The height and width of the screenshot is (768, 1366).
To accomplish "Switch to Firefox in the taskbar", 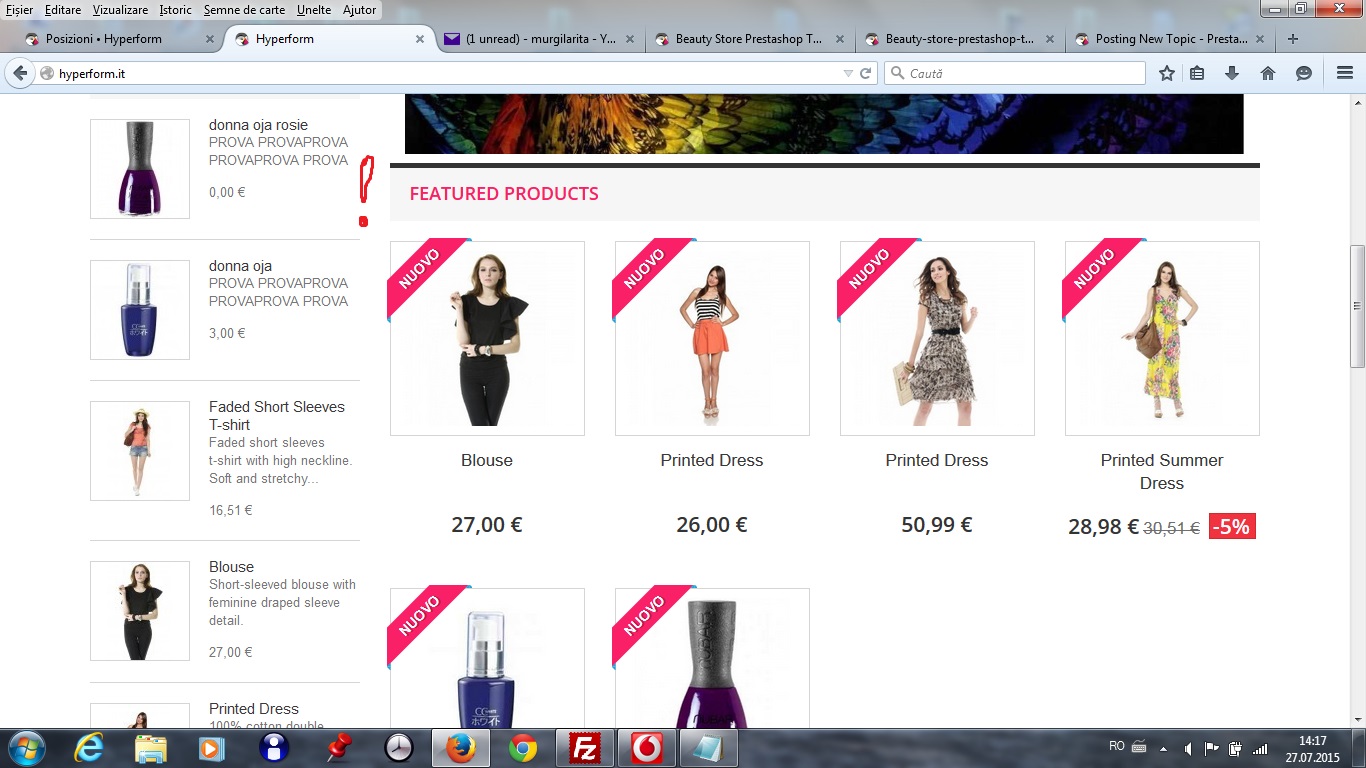I will coord(461,748).
